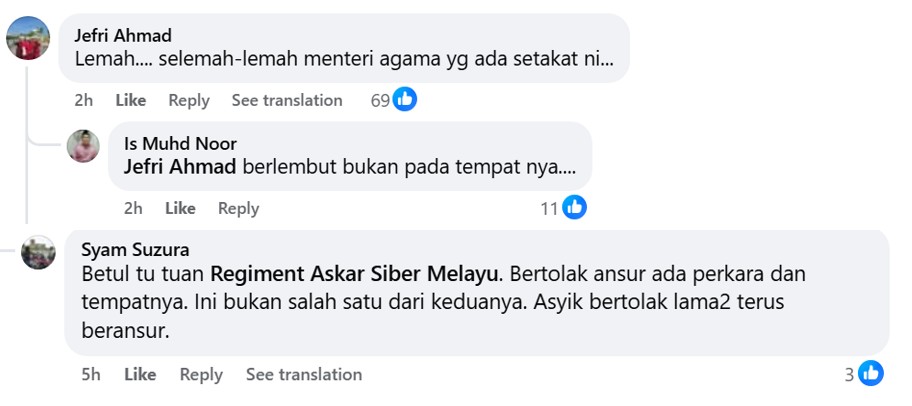Like Syam Suzura's comment

pos(140,374)
